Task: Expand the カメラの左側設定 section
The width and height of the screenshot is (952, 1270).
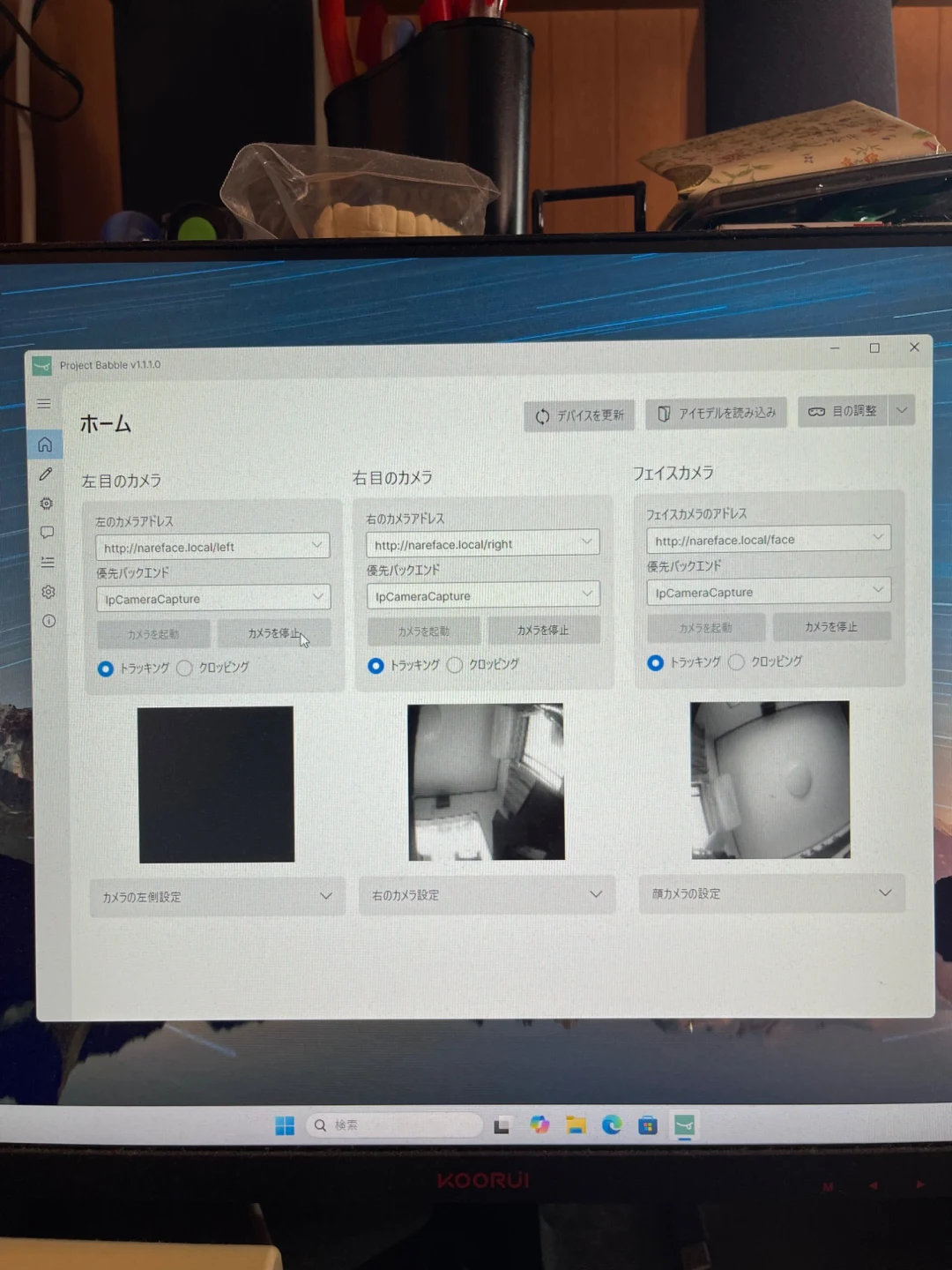Action: tap(217, 897)
